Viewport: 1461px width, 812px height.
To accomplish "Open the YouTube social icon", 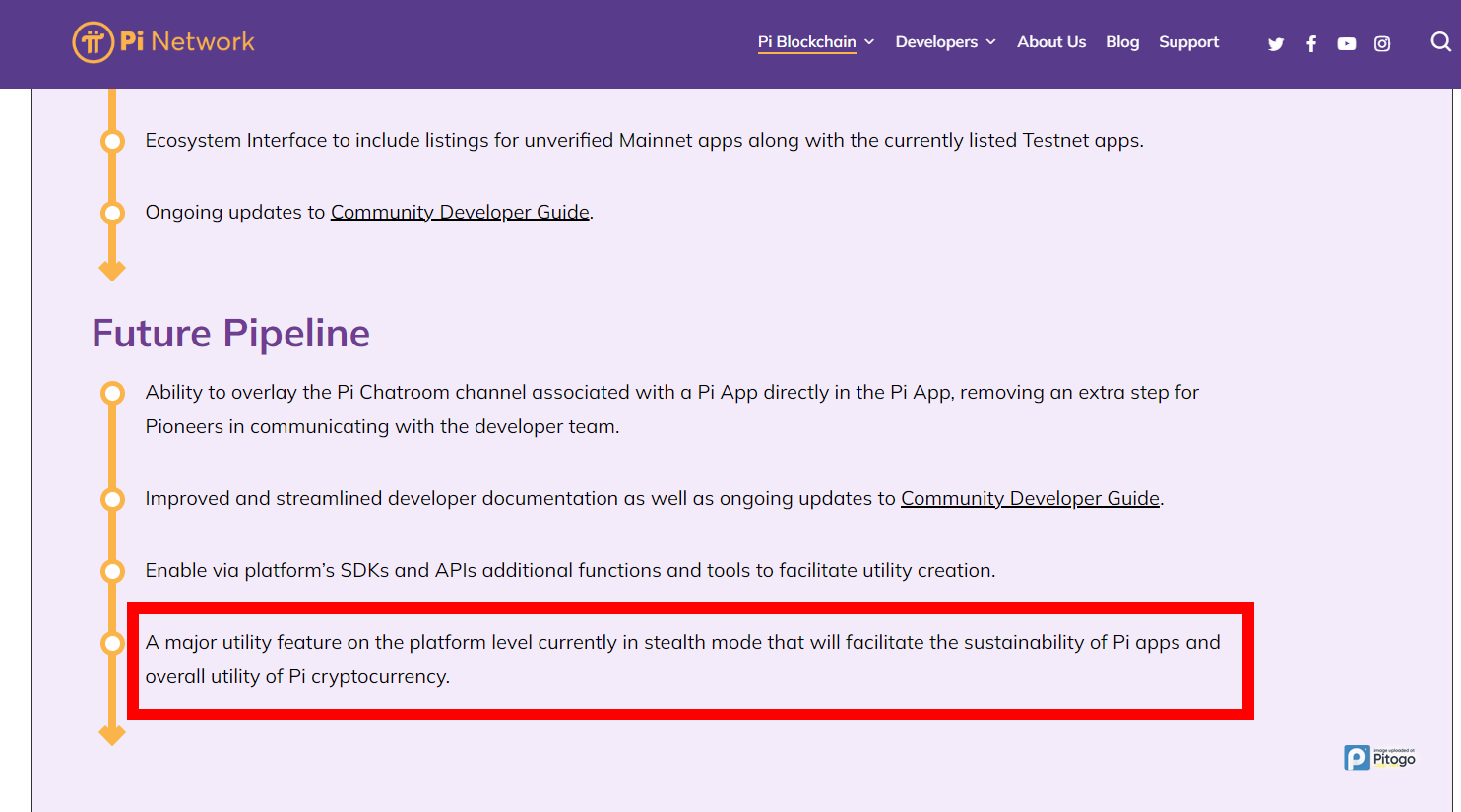I will pyautogui.click(x=1347, y=44).
